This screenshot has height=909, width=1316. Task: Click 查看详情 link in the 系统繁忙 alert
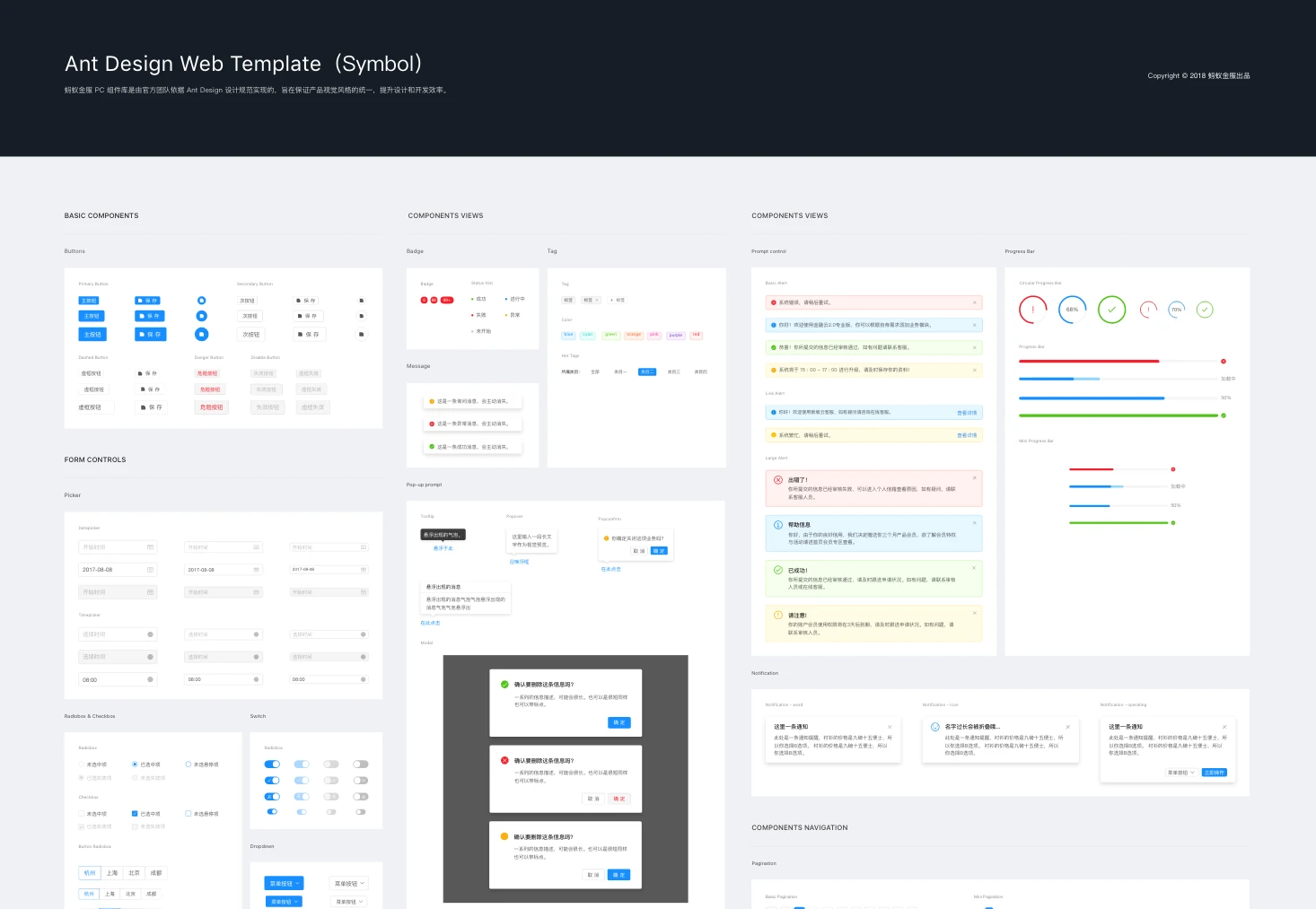tap(967, 435)
